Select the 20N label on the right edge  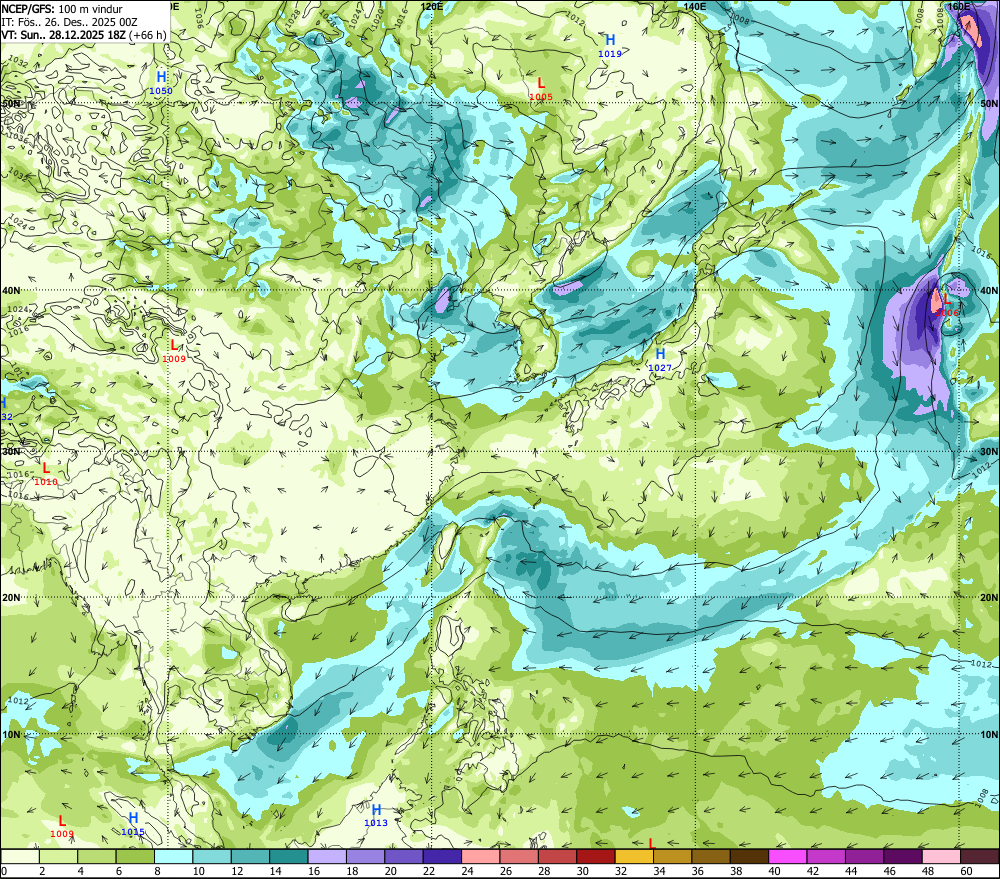(x=989, y=598)
